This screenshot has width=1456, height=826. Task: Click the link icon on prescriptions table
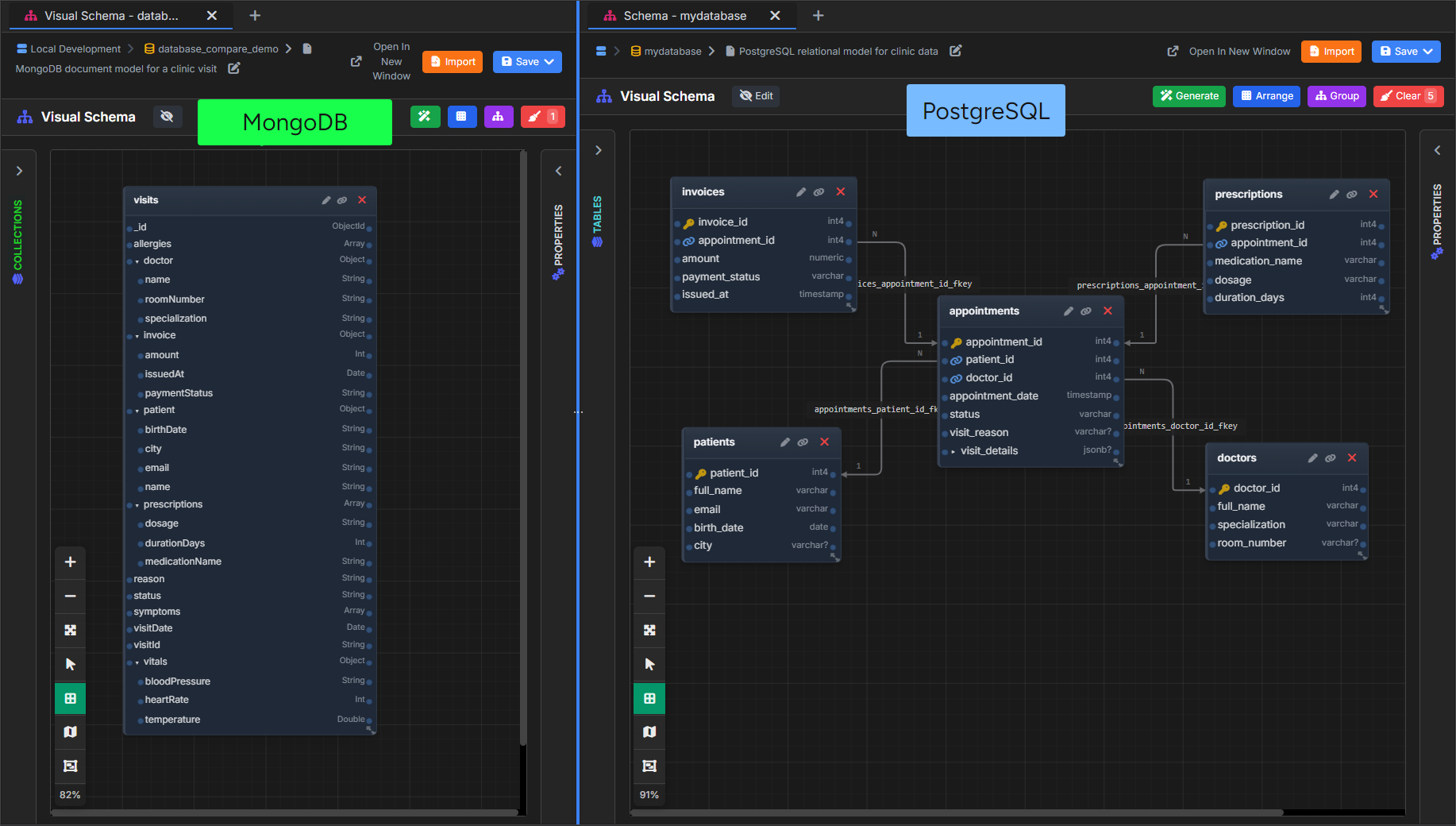tap(1352, 195)
